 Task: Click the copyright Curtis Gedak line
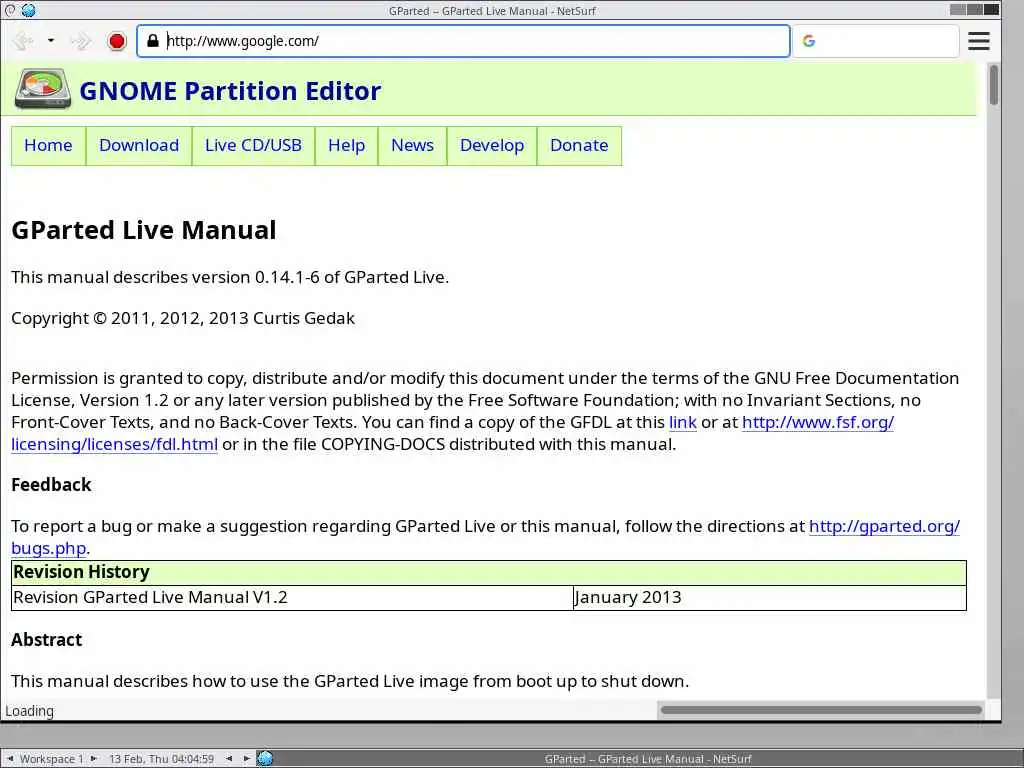pyautogui.click(x=183, y=319)
